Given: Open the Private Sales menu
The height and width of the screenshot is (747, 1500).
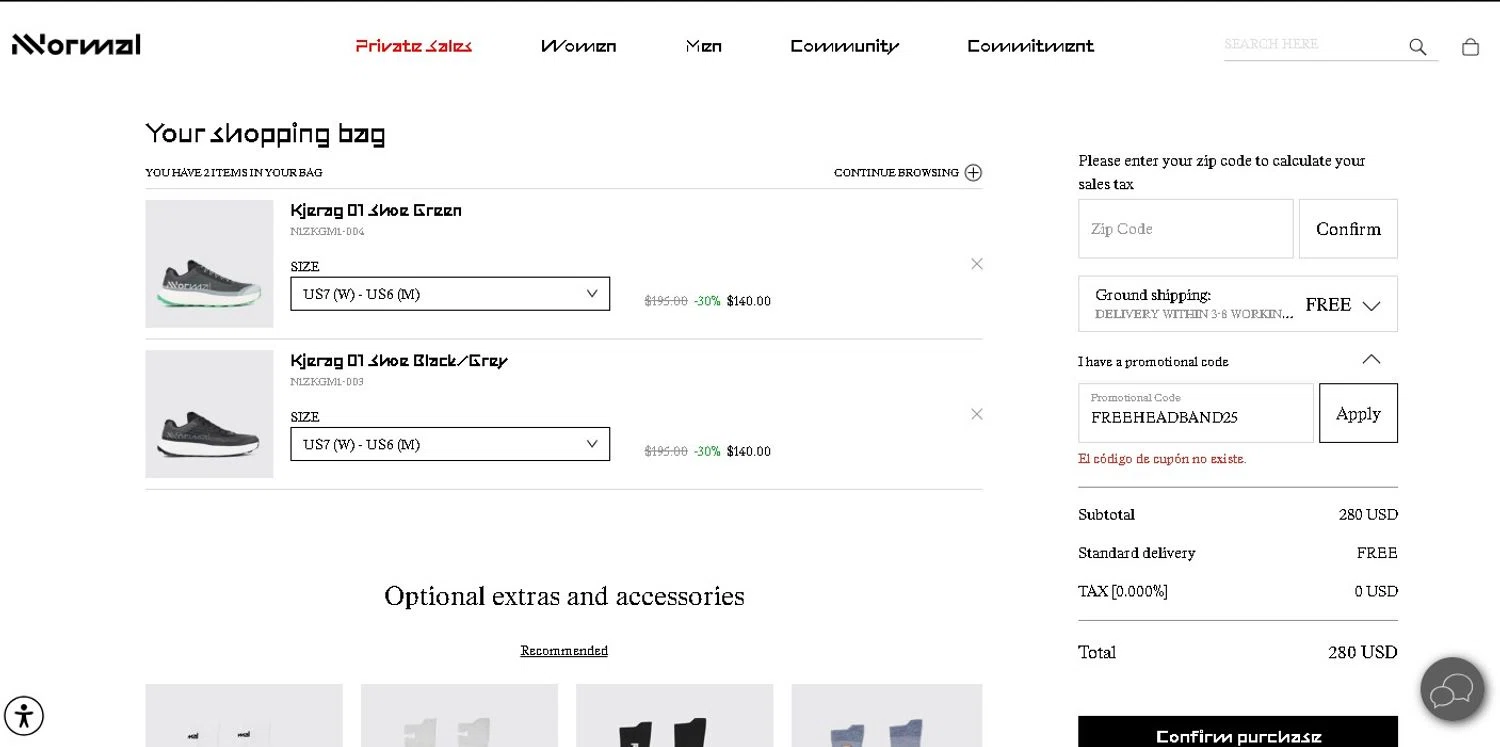Looking at the screenshot, I should coord(414,46).
